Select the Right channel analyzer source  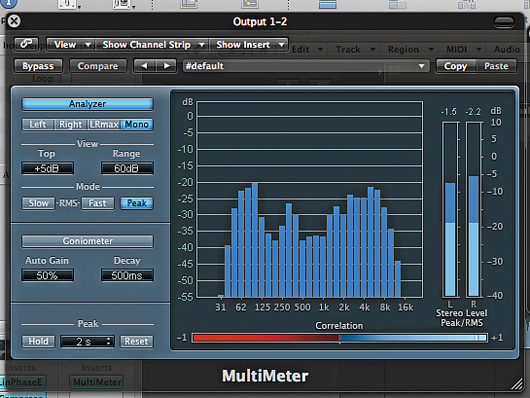click(71, 124)
